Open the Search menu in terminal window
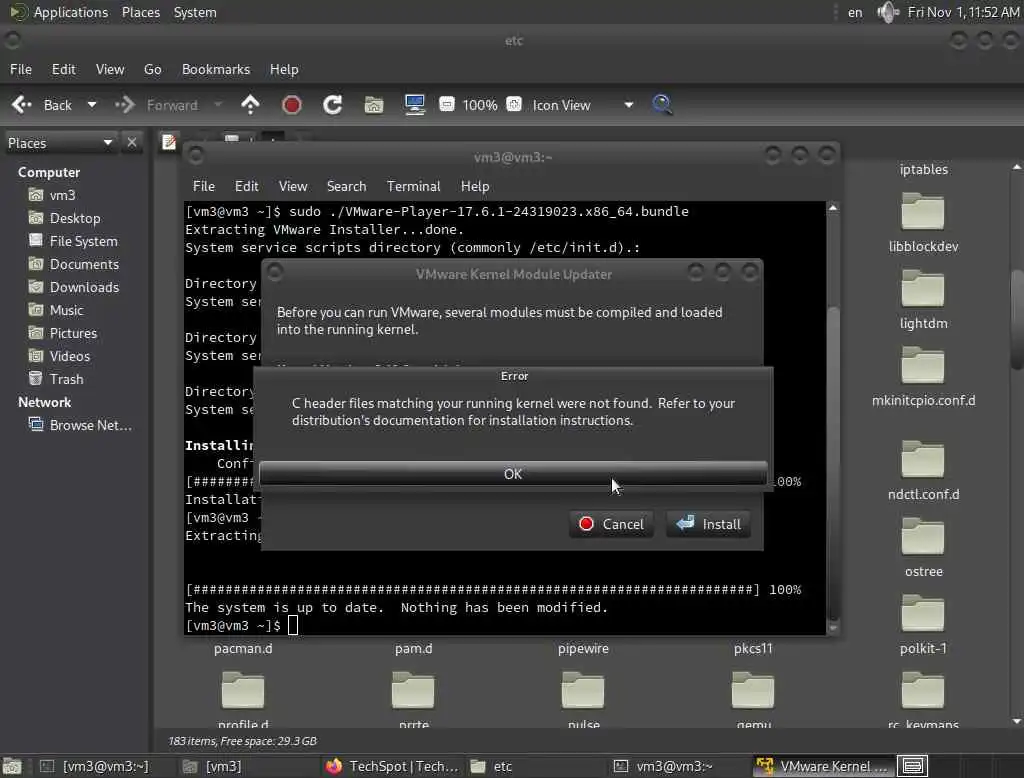The width and height of the screenshot is (1024, 778). coord(346,186)
